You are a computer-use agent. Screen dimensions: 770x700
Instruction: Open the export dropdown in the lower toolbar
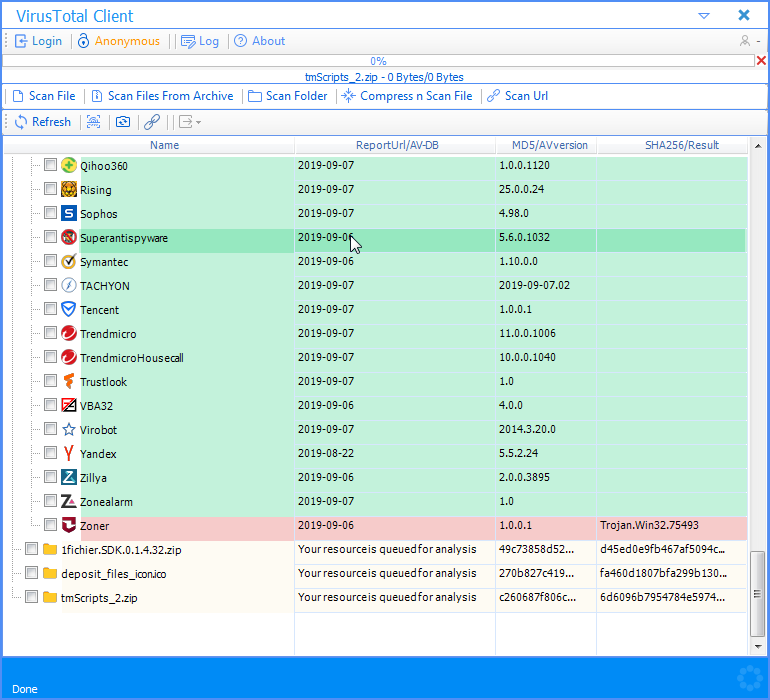tap(190, 122)
